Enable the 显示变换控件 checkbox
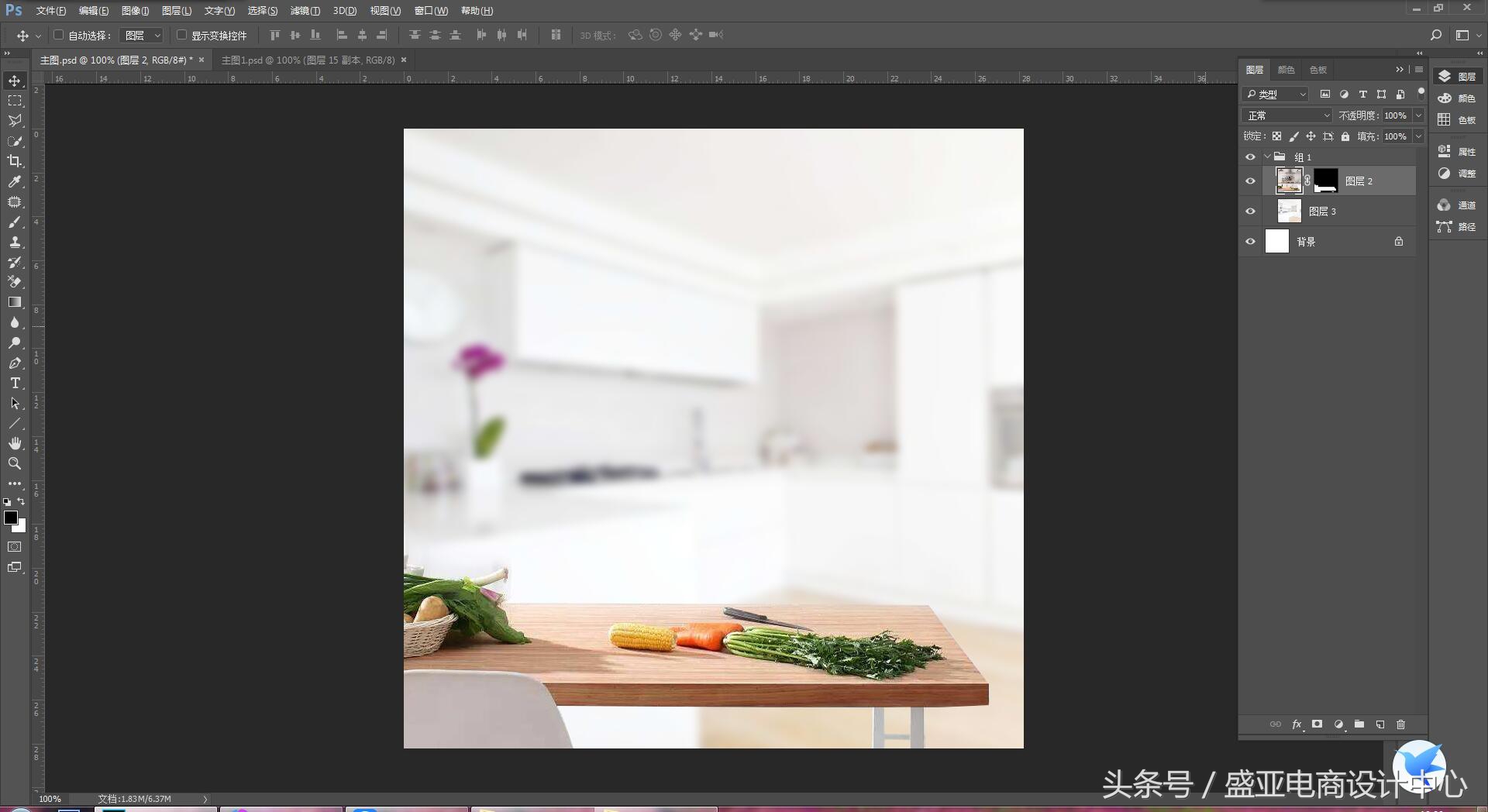 (x=181, y=35)
